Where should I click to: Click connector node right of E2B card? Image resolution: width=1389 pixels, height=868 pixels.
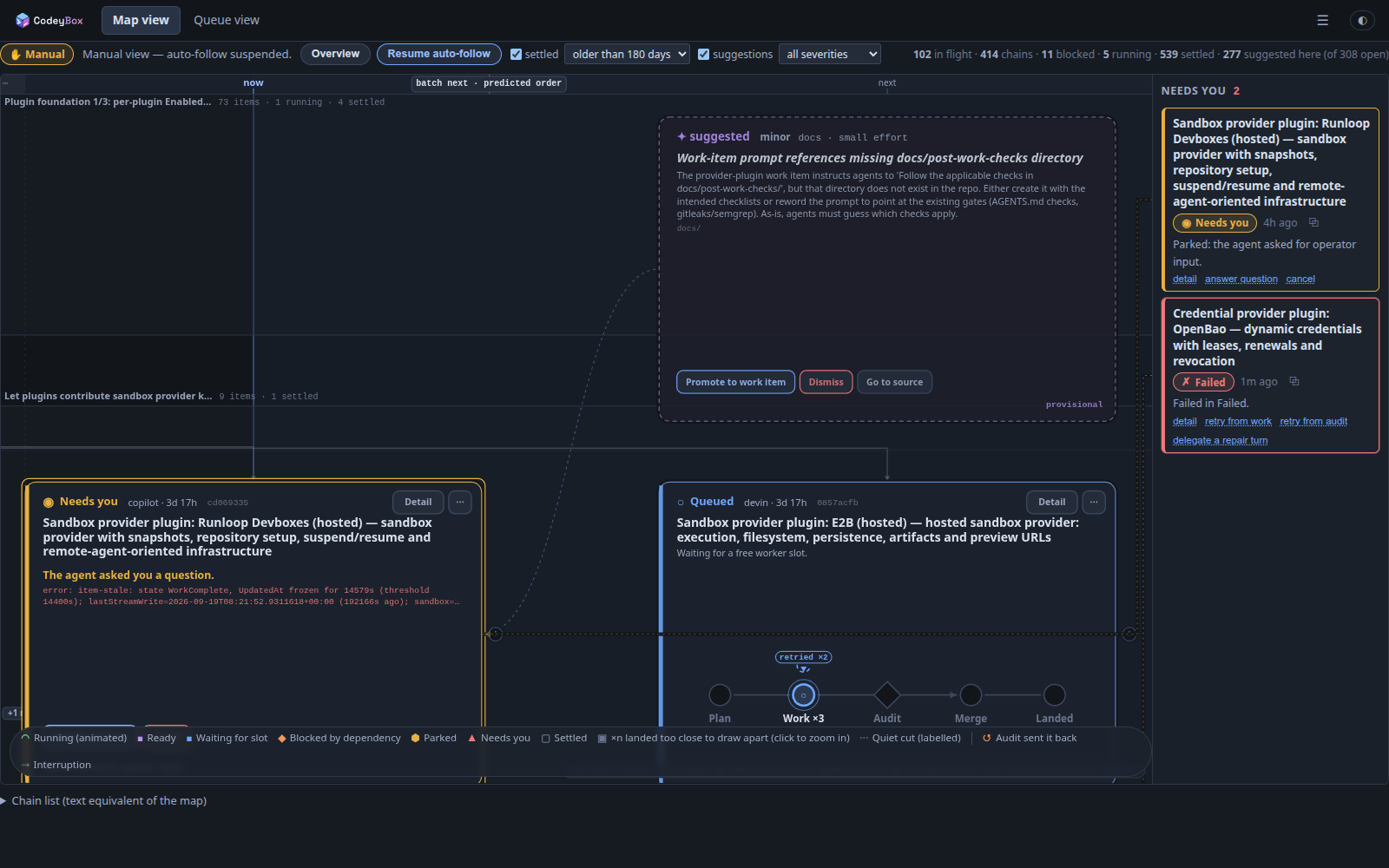point(1129,635)
